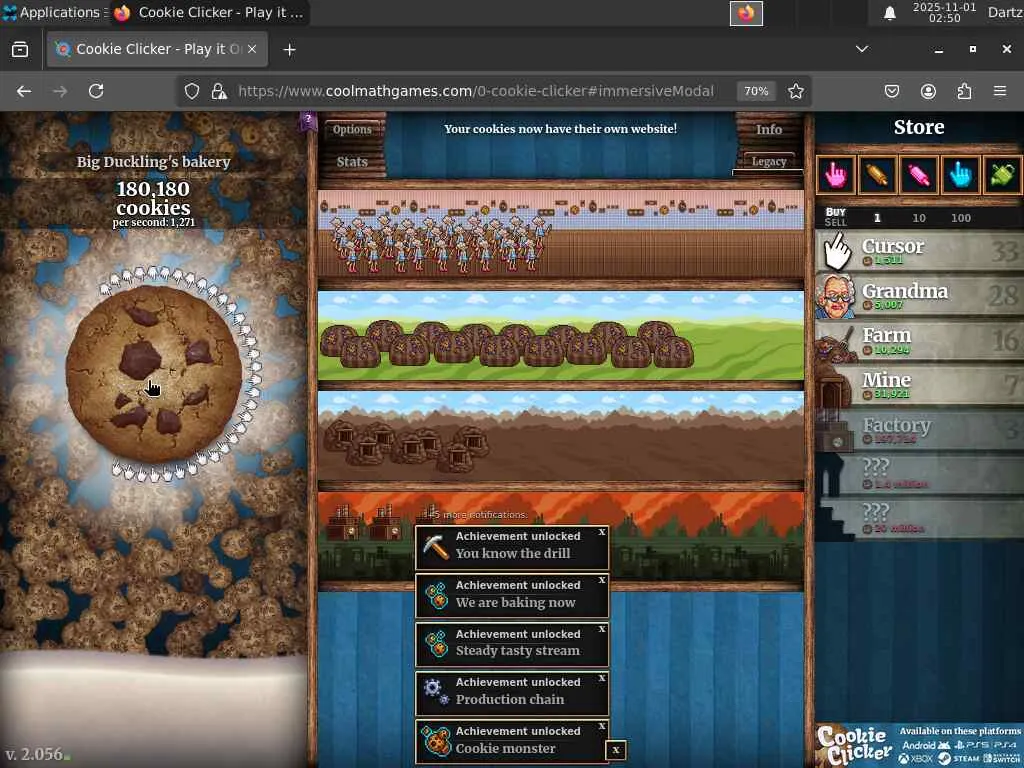Reload the Cookie Clicker page

(x=96, y=91)
